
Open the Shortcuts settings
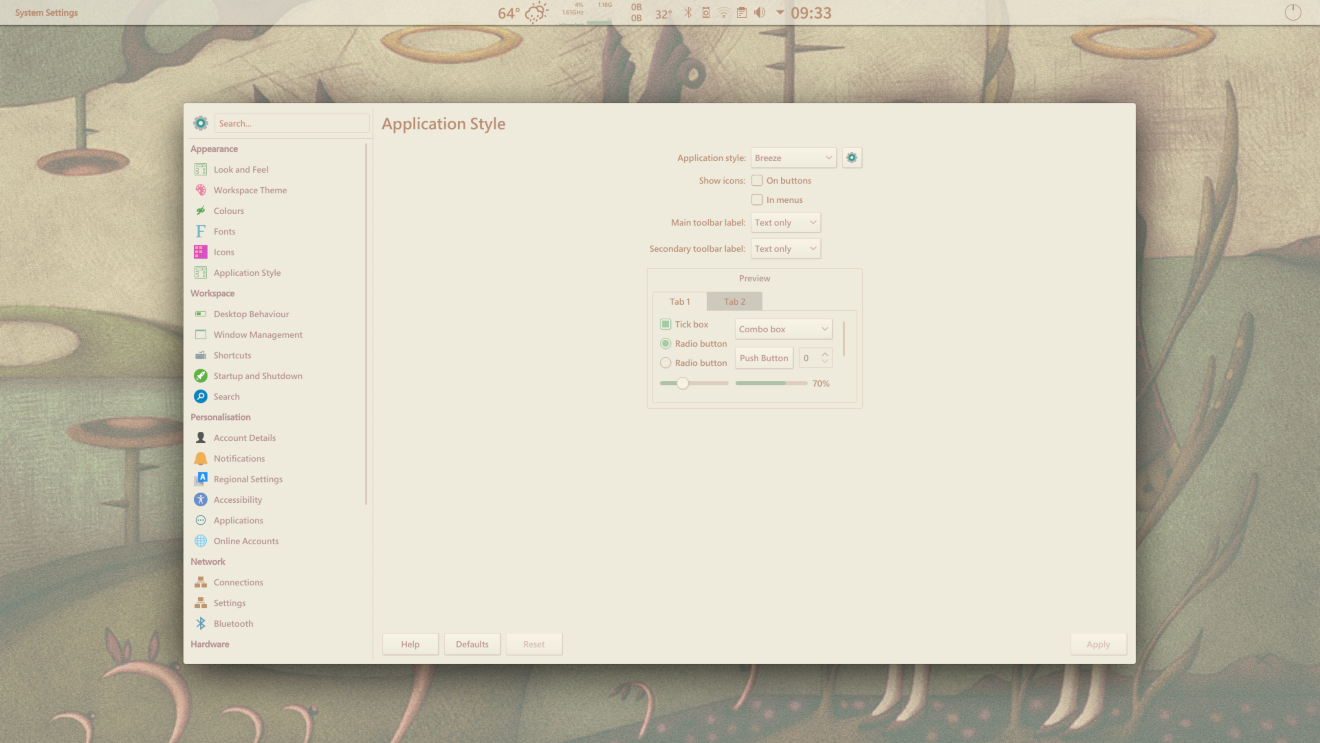point(277,355)
